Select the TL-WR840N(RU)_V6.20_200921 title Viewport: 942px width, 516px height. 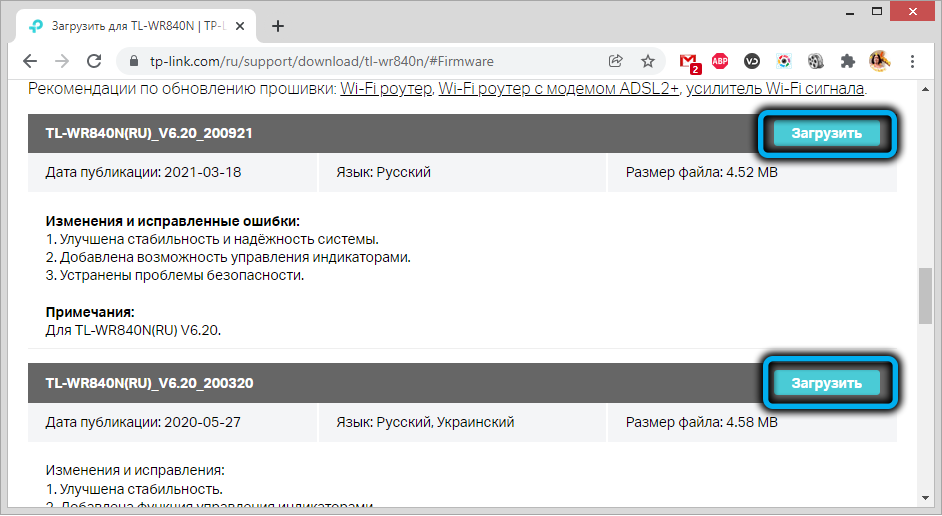(x=149, y=133)
